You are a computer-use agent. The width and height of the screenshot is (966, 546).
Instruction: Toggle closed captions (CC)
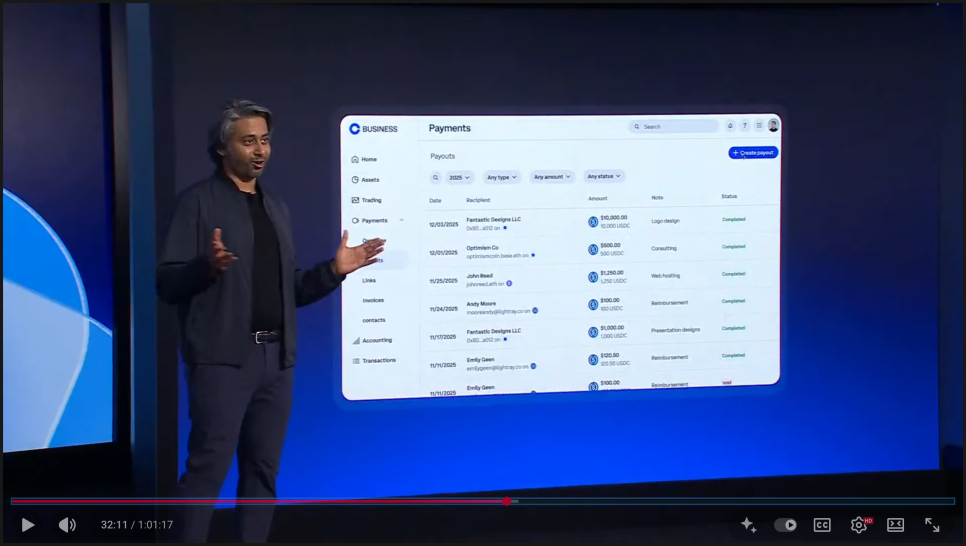822,525
